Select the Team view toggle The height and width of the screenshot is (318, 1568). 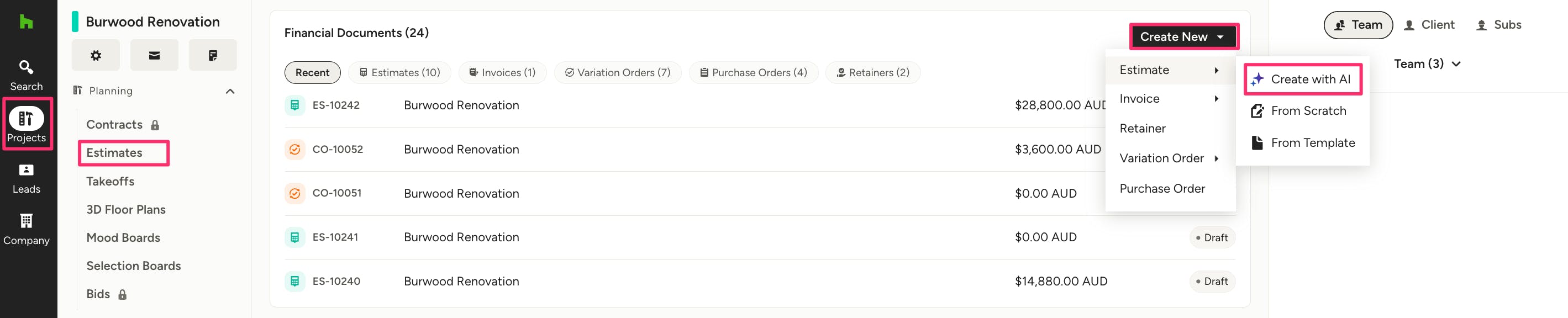click(1357, 25)
